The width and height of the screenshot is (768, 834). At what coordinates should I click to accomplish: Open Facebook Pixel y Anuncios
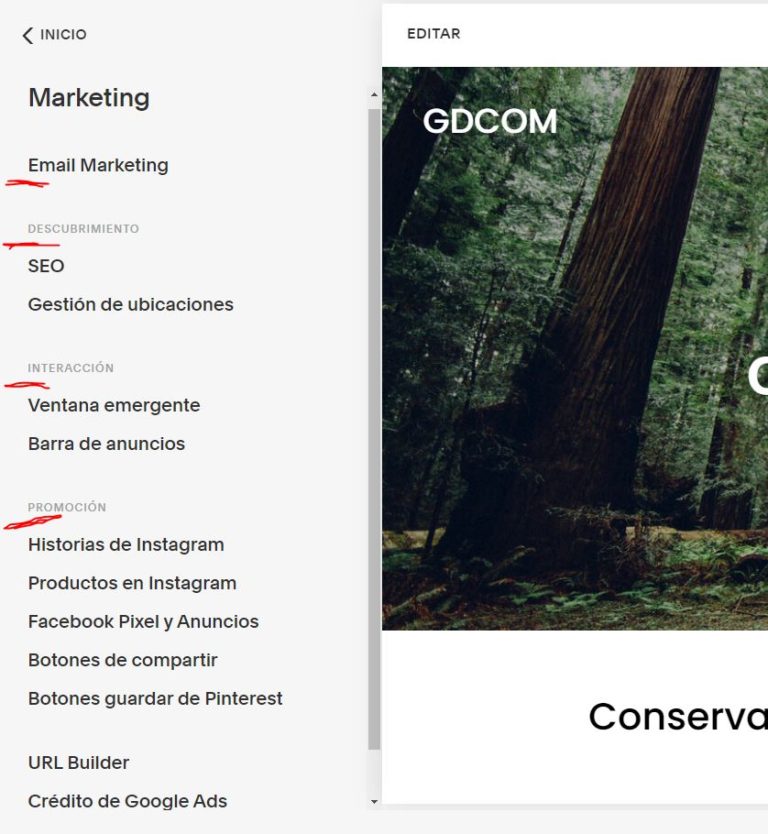tap(144, 622)
